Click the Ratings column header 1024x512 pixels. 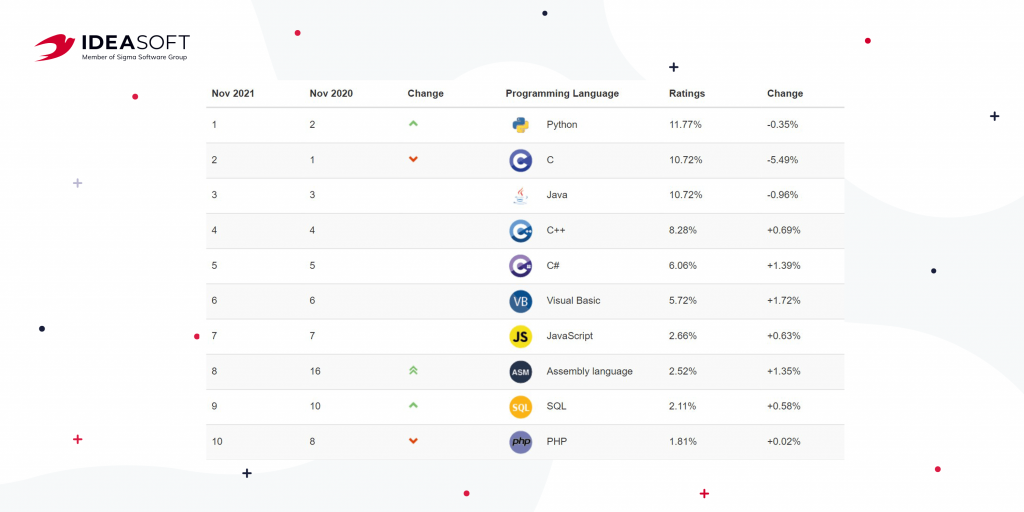tap(687, 93)
